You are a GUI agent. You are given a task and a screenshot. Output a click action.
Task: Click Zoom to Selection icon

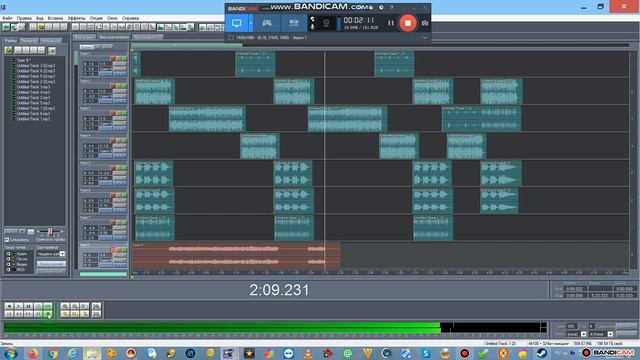[x=65, y=313]
